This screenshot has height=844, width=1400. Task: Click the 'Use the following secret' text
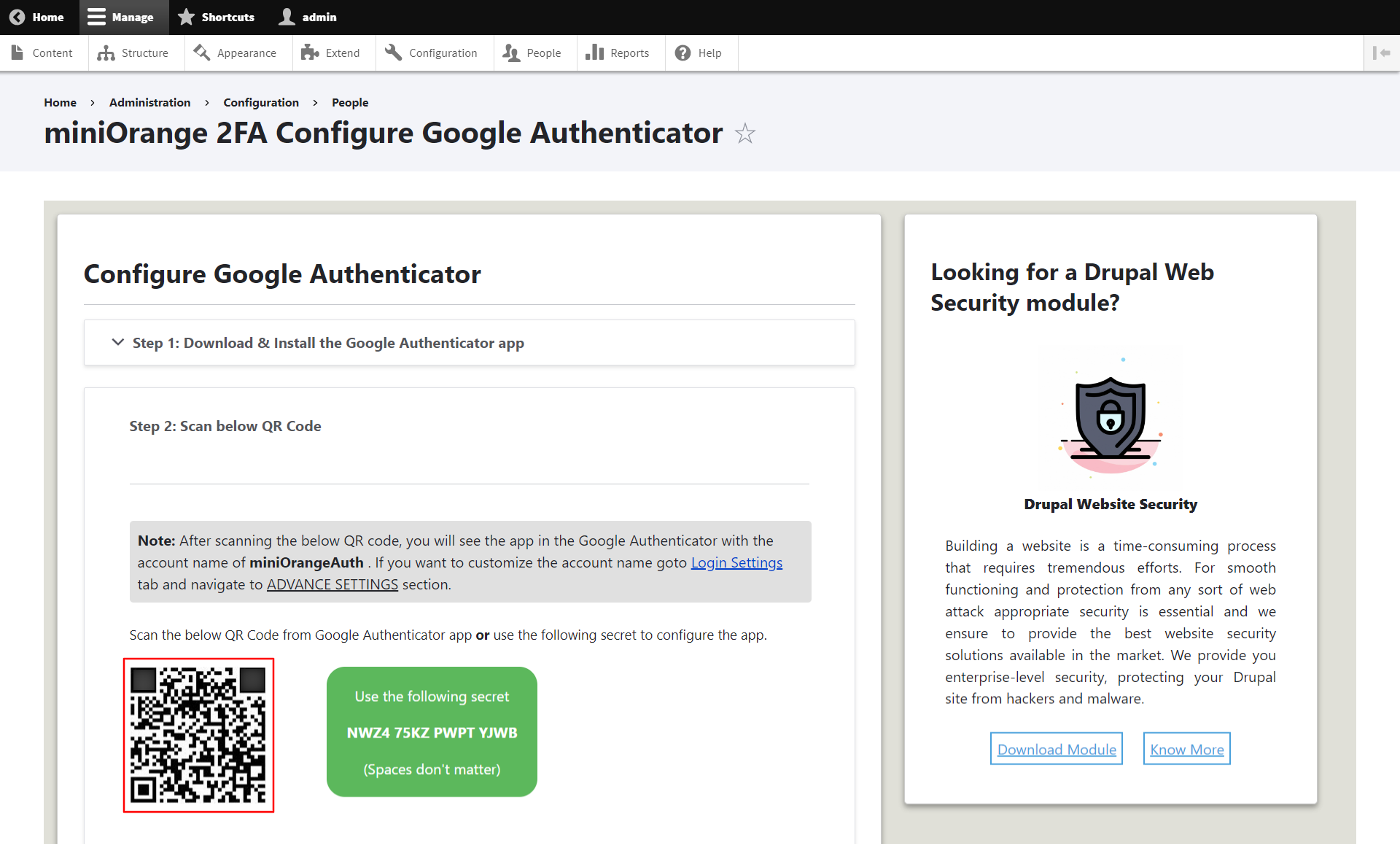[432, 697]
